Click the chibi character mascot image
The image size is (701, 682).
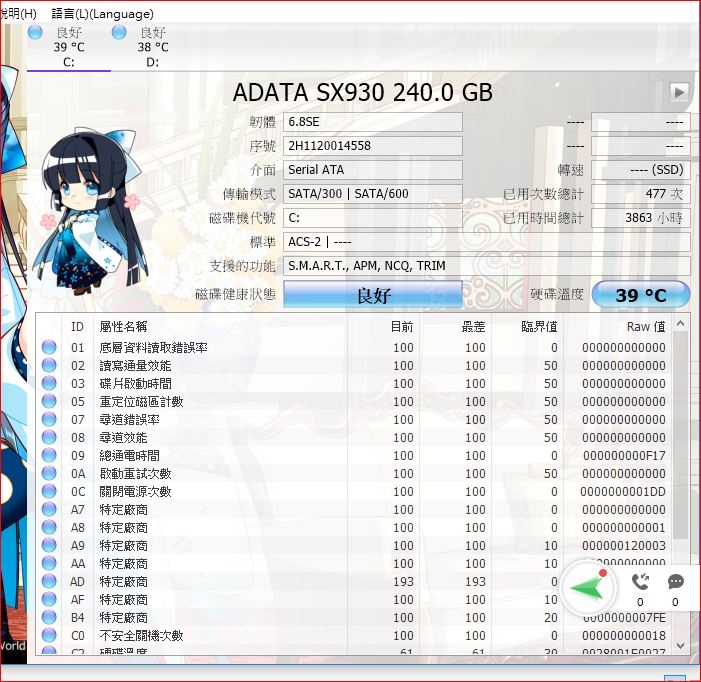(89, 212)
